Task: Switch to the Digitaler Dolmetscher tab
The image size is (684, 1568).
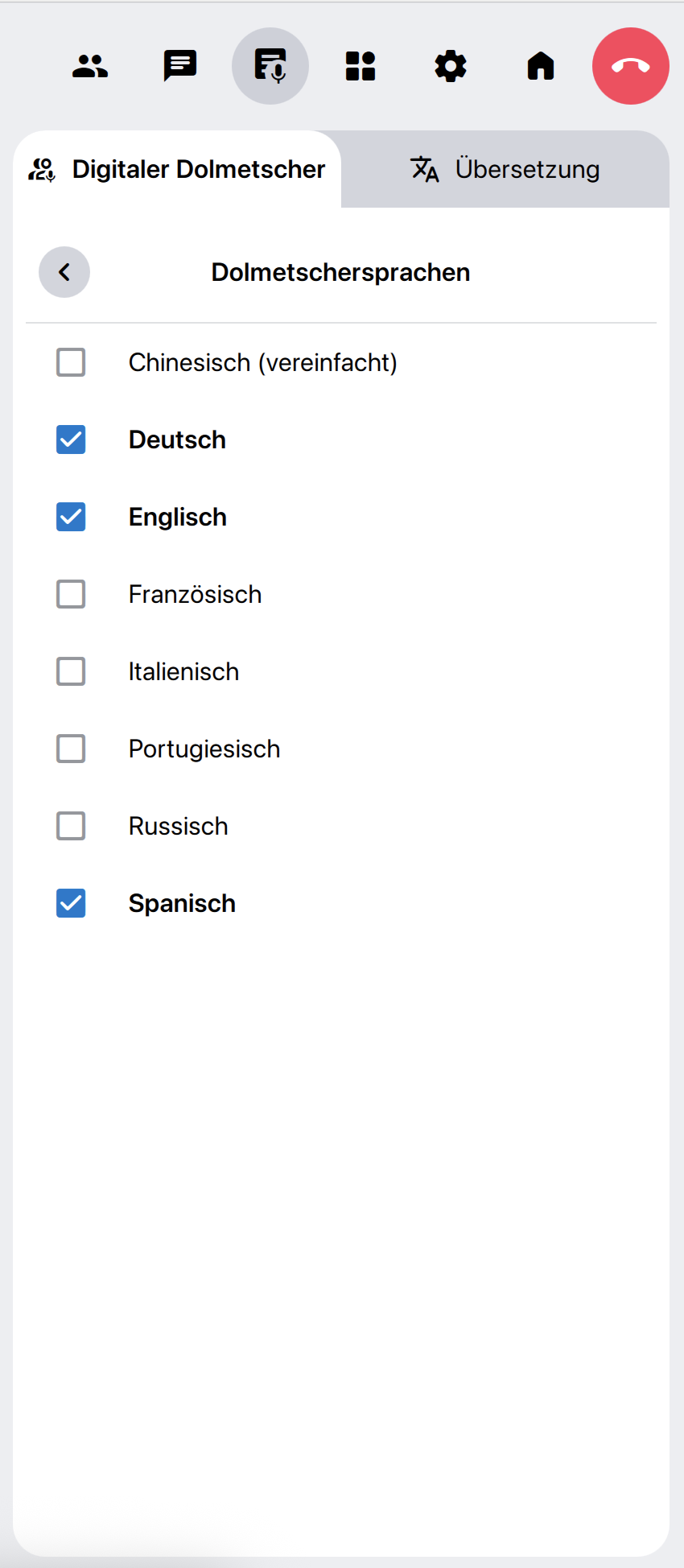Action: pos(178,169)
